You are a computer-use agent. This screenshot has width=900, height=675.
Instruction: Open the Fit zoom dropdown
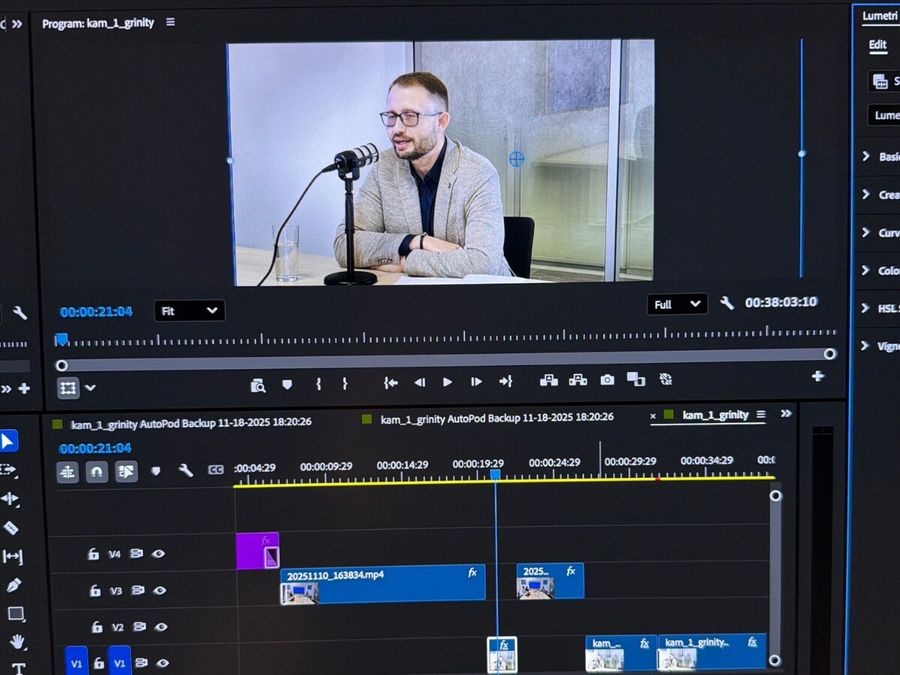[189, 311]
